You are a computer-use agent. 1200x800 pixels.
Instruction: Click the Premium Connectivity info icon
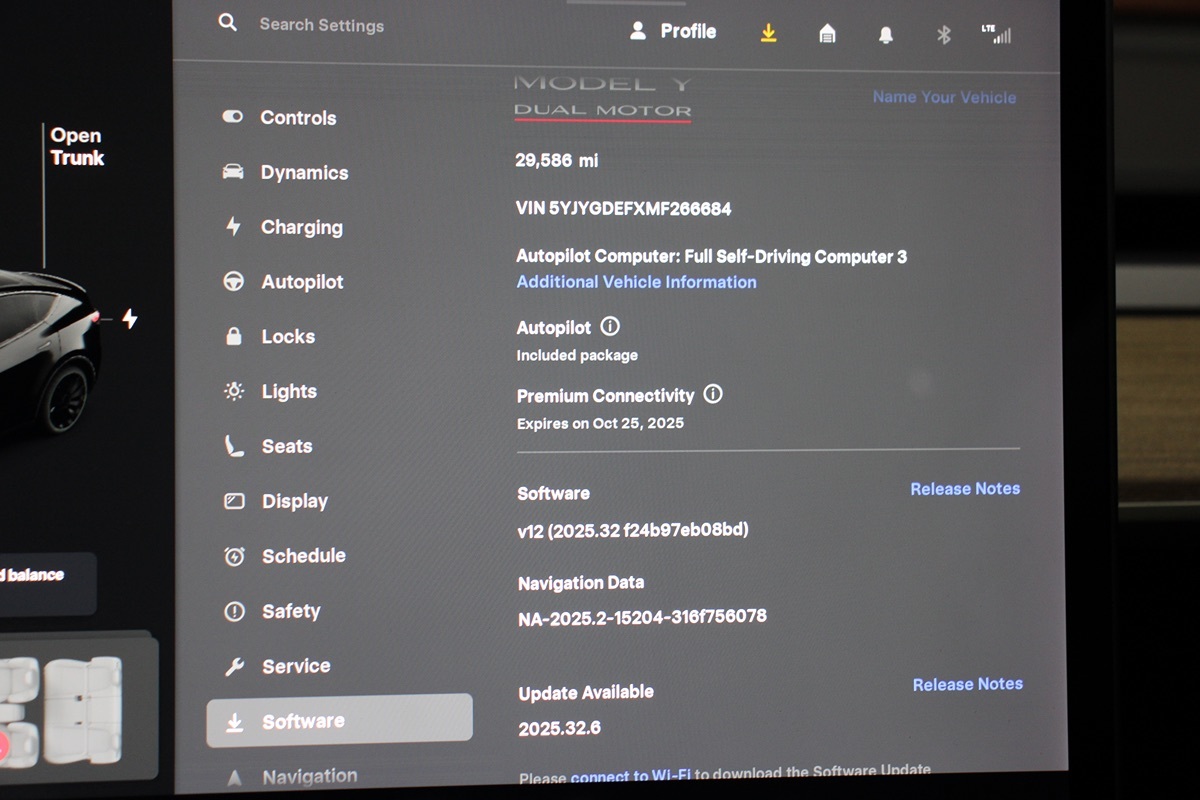pos(713,394)
